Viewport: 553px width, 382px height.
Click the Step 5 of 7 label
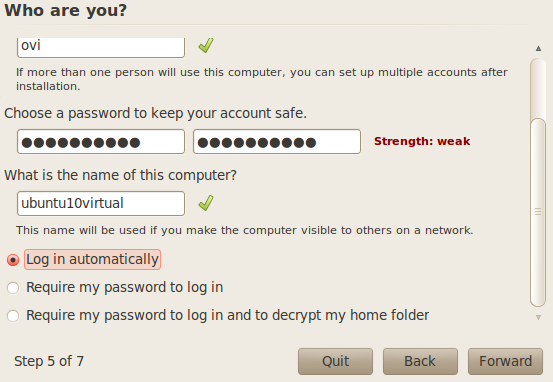(49, 361)
